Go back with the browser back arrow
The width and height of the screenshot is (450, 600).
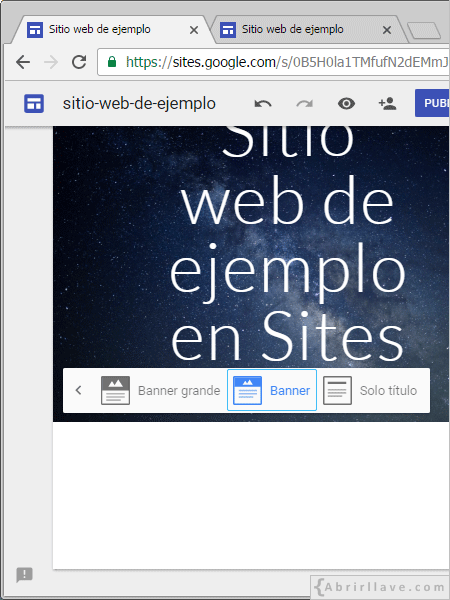pyautogui.click(x=23, y=62)
